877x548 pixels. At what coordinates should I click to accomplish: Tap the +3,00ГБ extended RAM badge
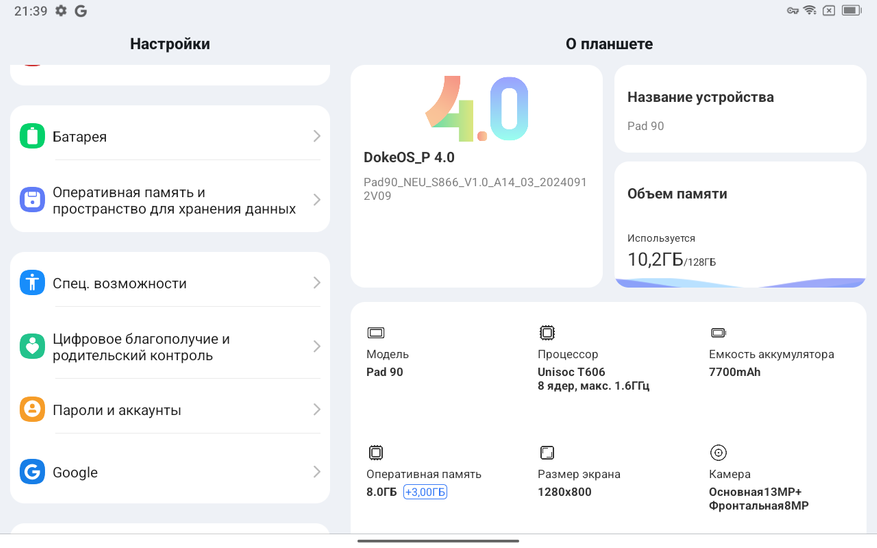tap(425, 492)
